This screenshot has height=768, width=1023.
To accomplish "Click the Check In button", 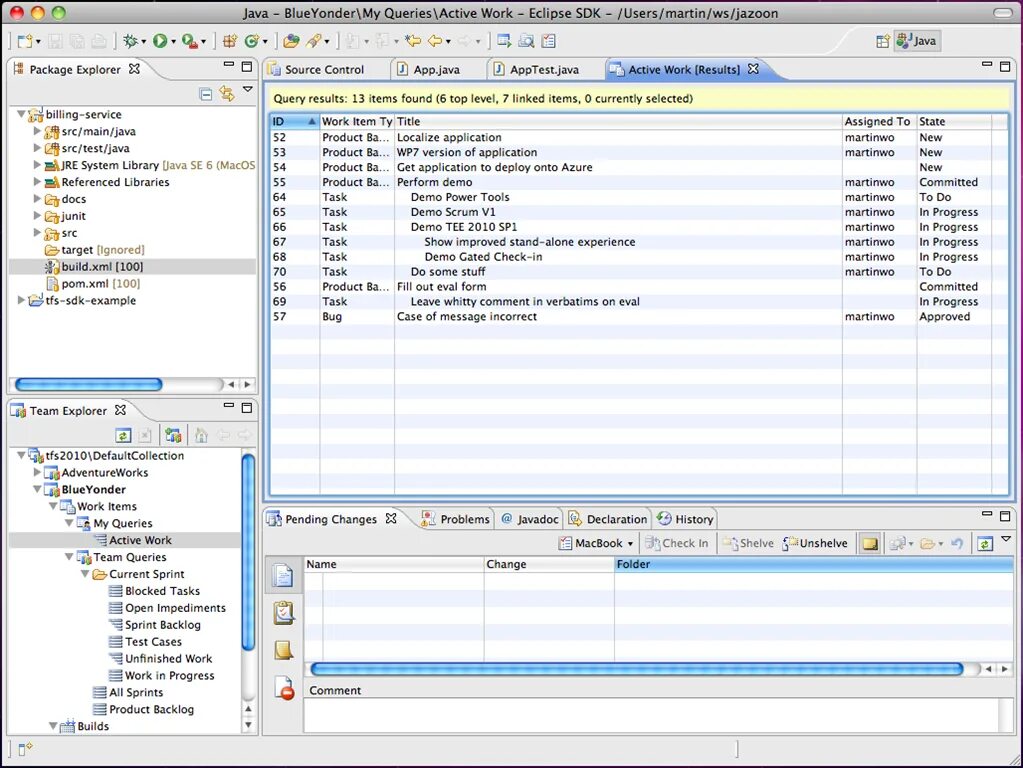I will point(677,543).
